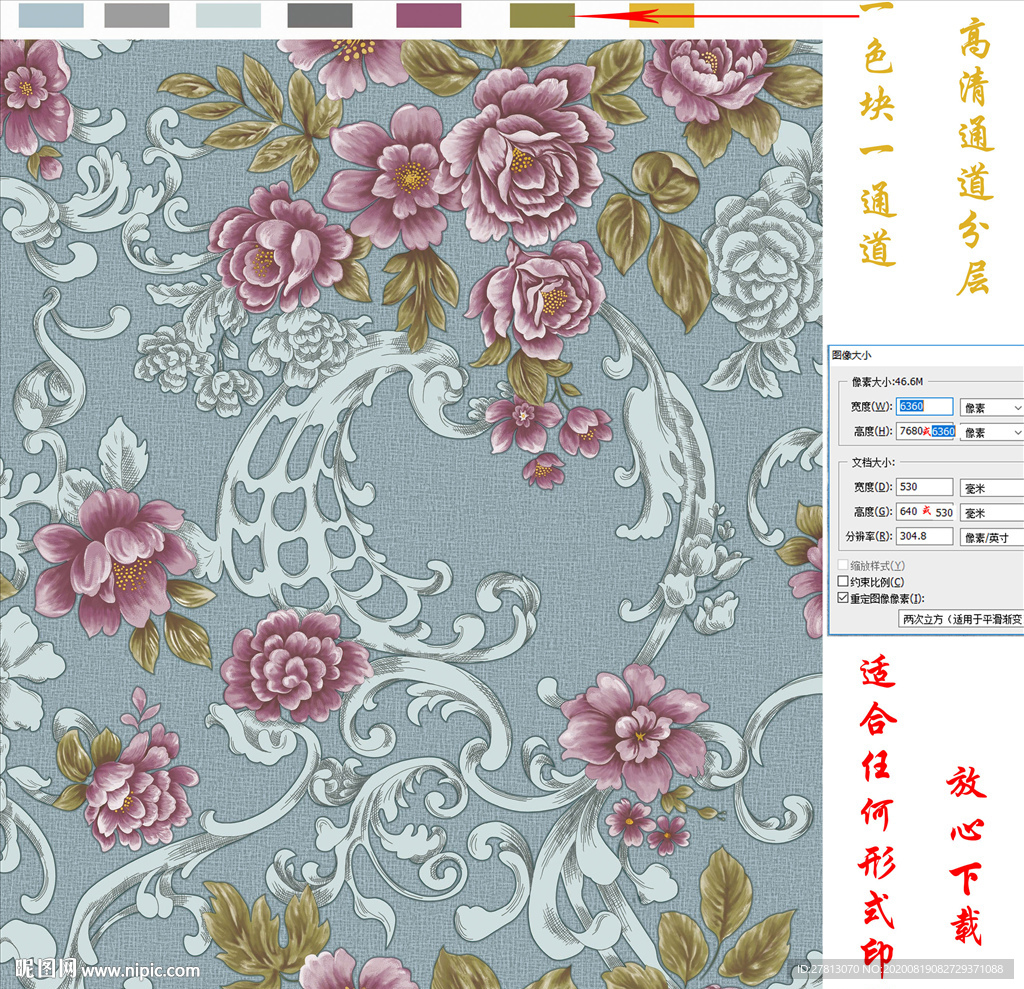Pick the pale mint color swatch
This screenshot has height=989, width=1024.
point(228,15)
